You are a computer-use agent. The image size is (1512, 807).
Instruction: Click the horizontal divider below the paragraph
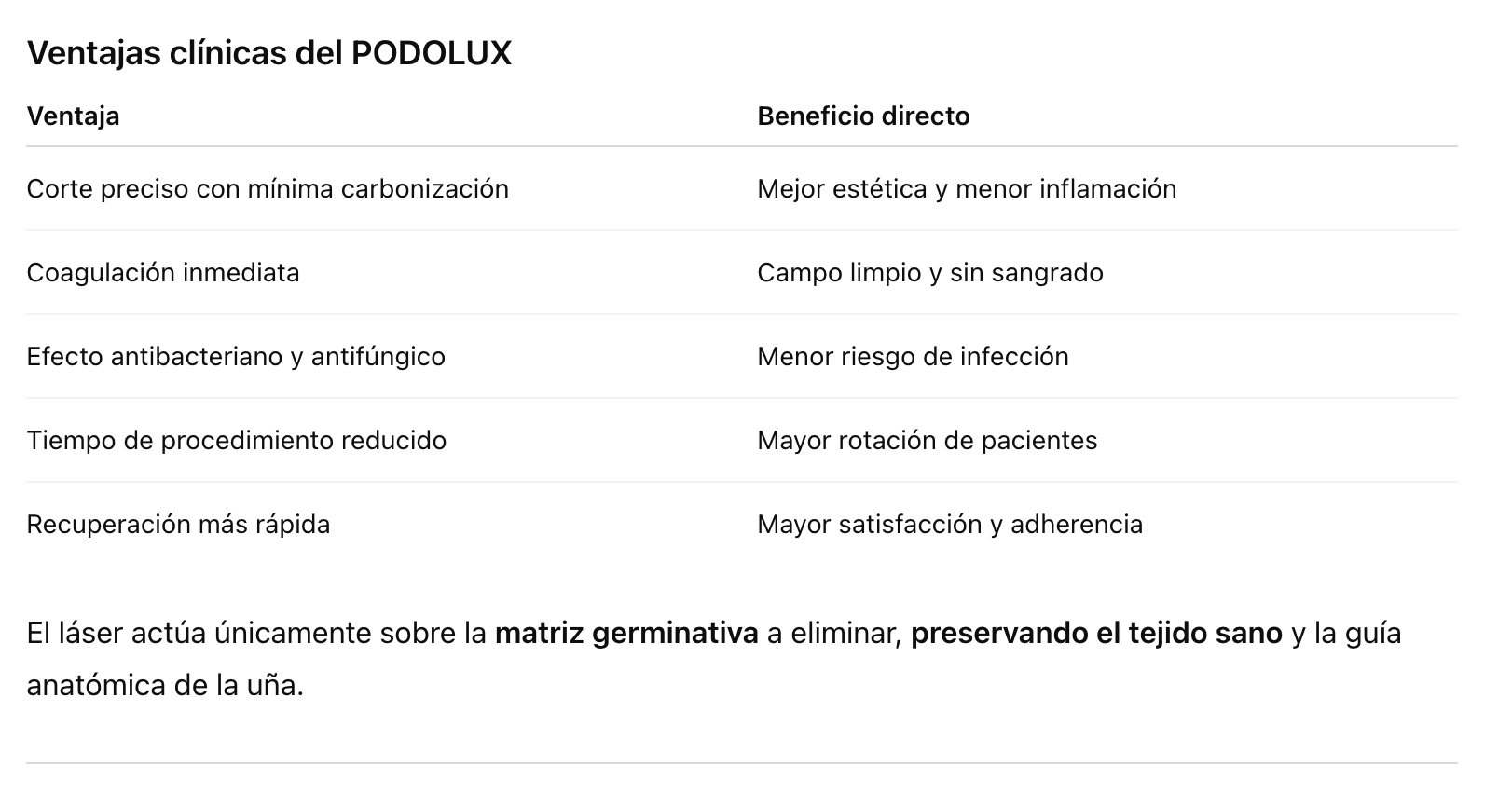click(x=741, y=764)
